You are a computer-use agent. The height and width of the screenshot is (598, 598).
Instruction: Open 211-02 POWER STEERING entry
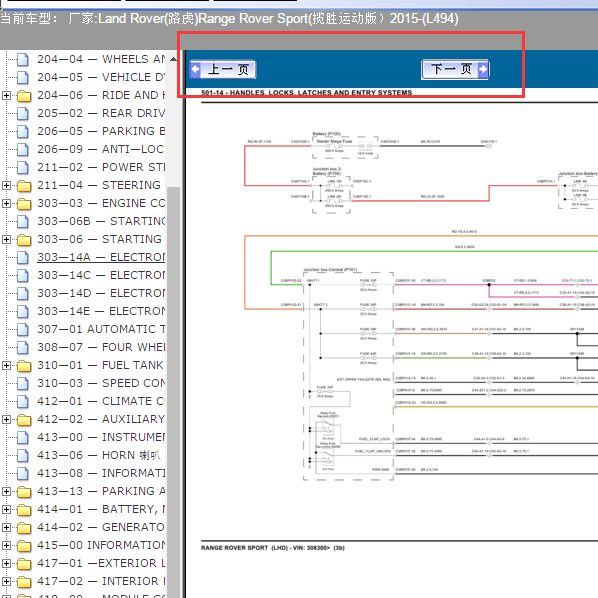tap(101, 167)
